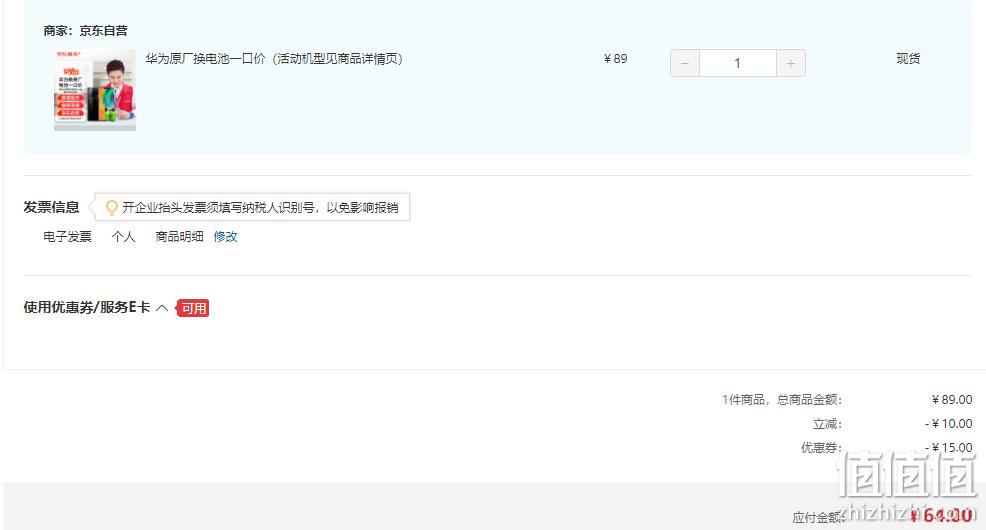
Task: Select the ￥89.00 total goods amount
Action: [952, 399]
